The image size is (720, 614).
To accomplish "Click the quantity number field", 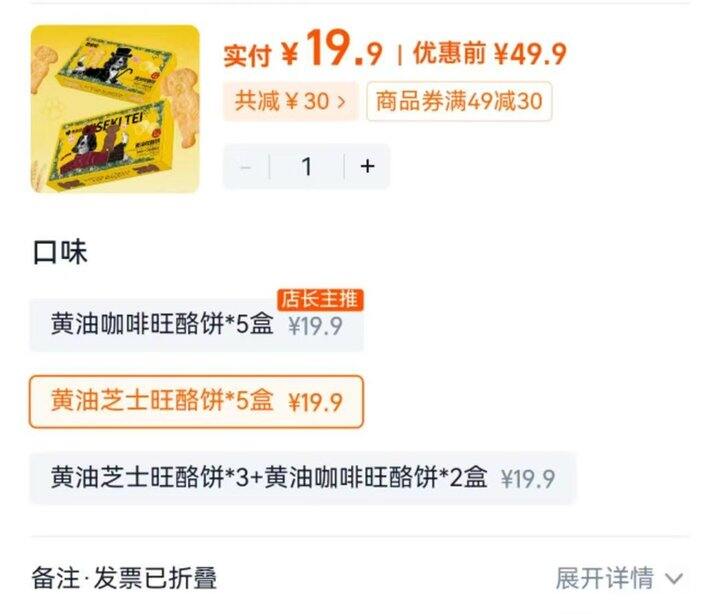I will (x=307, y=166).
